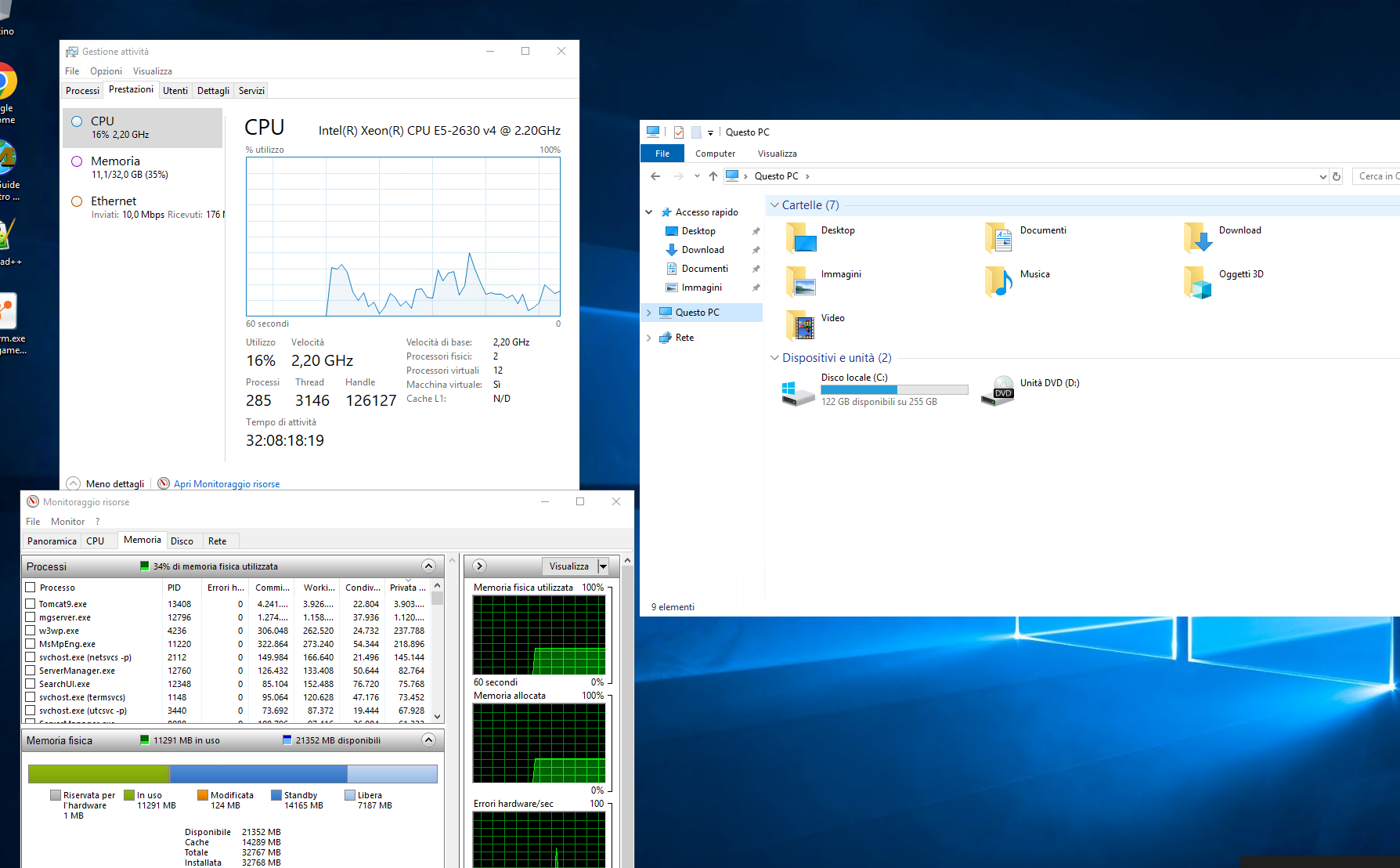Open the Musica folder icon

[x=998, y=281]
